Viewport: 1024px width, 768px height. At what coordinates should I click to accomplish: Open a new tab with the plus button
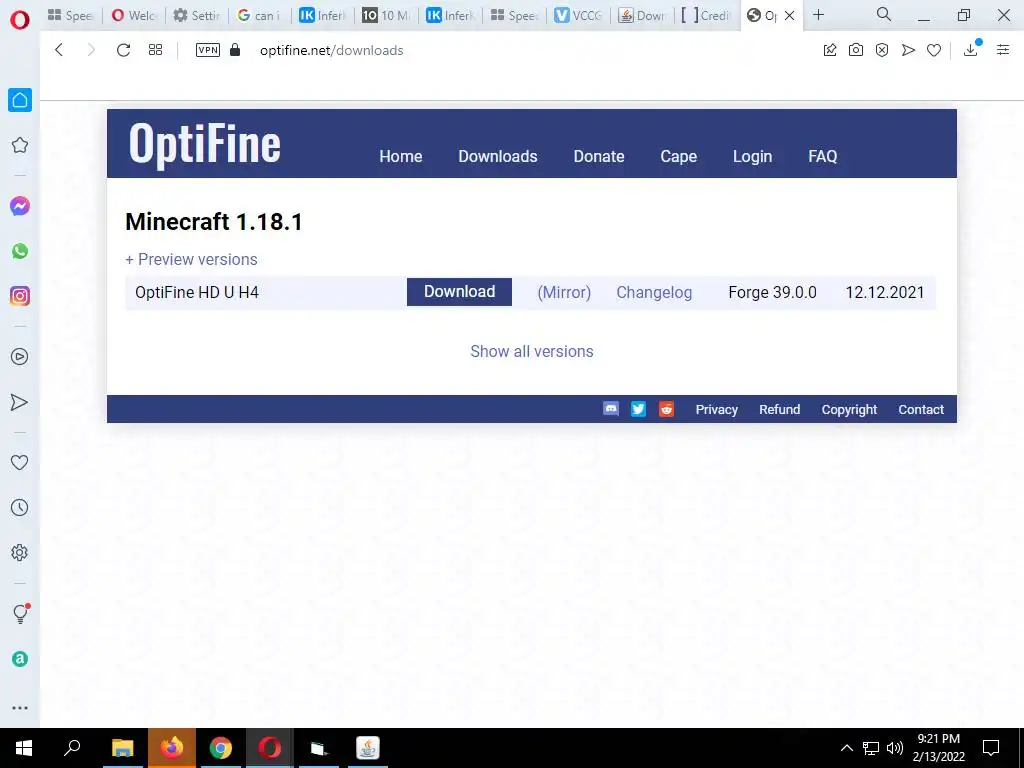[818, 15]
